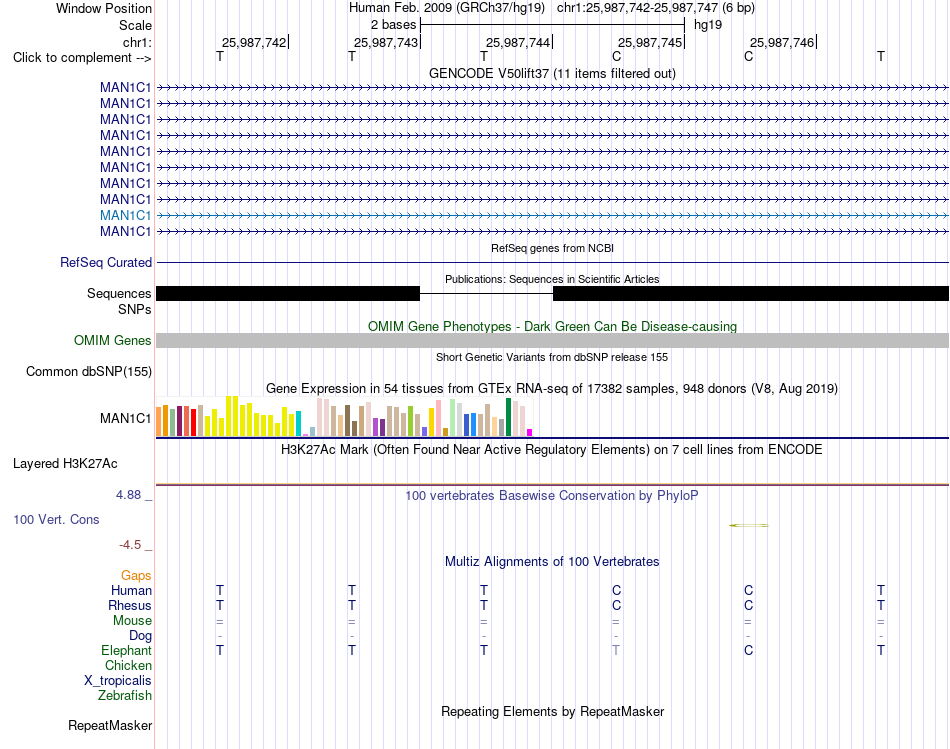Screen dimensions: 950x749
Task: Click the Gaps row label
Action: pos(136,575)
